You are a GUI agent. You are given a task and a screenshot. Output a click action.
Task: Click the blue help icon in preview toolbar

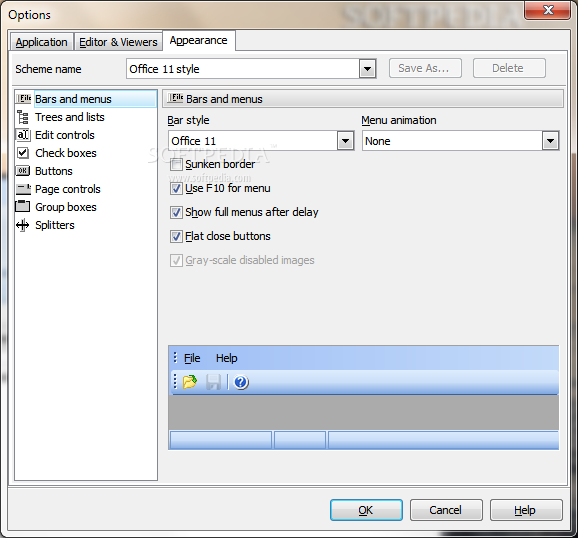coord(241,382)
